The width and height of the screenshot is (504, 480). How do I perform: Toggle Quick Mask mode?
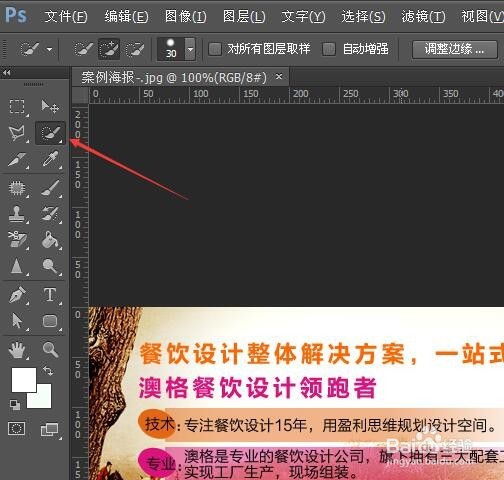click(16, 429)
